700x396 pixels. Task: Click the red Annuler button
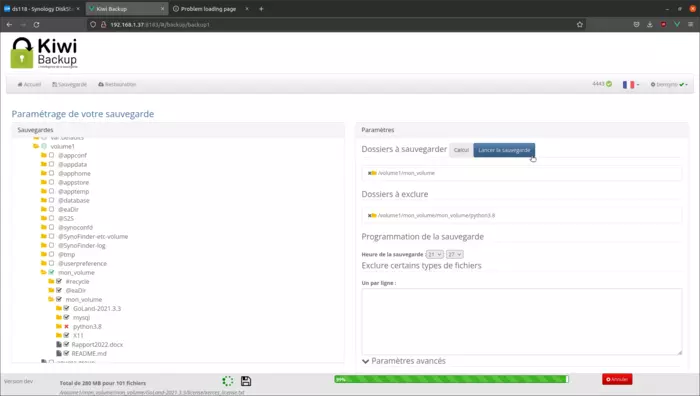pos(617,379)
